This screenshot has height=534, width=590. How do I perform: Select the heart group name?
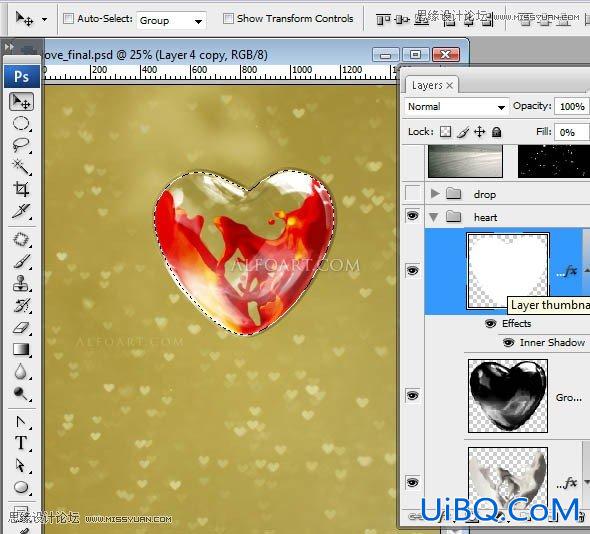[486, 218]
